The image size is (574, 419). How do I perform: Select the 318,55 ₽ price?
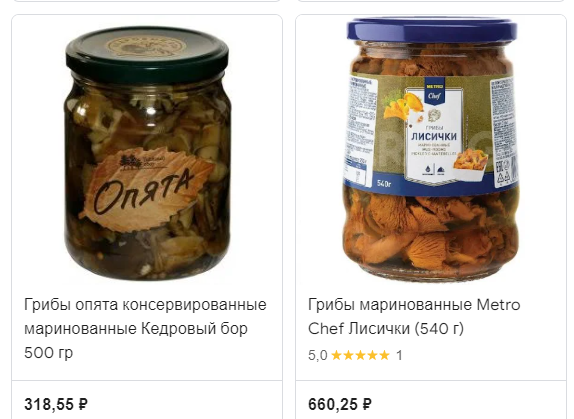coord(56,404)
